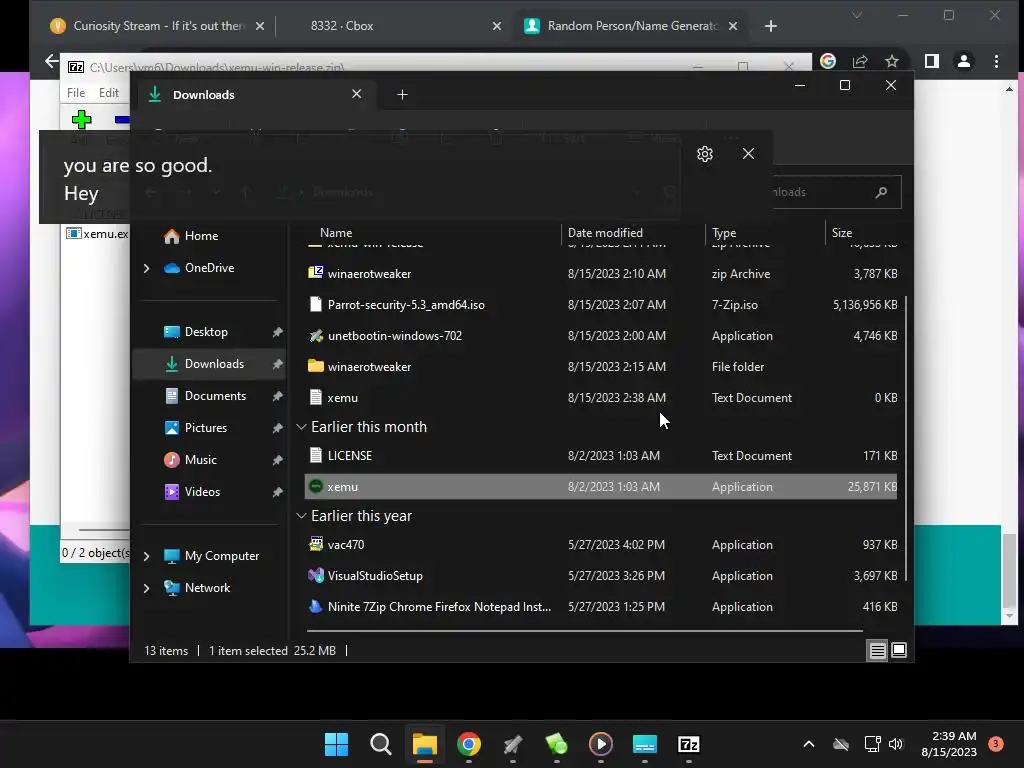Open live captions settings gear
Screen dimensions: 1024x768
[x=705, y=154]
